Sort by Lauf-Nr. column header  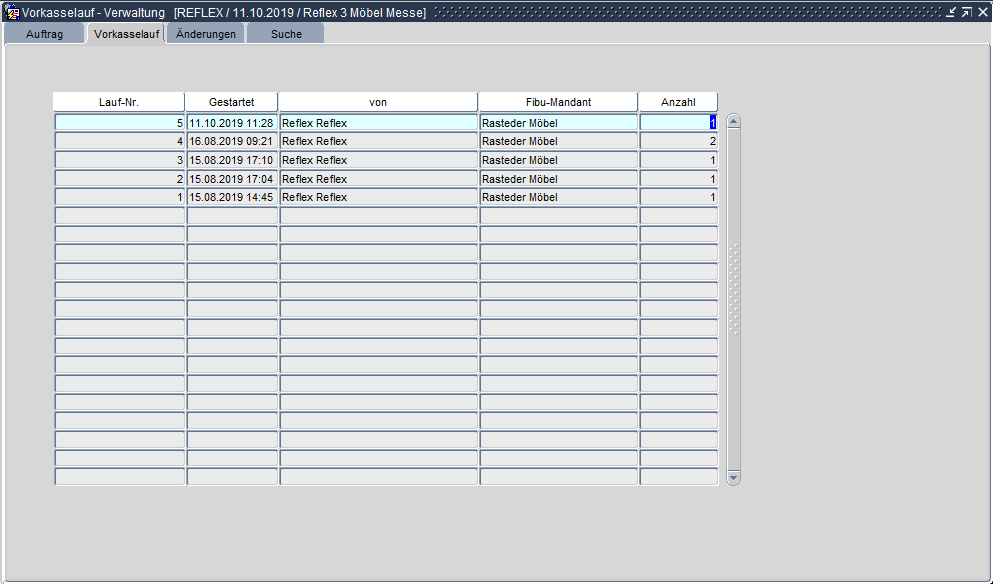[119, 102]
